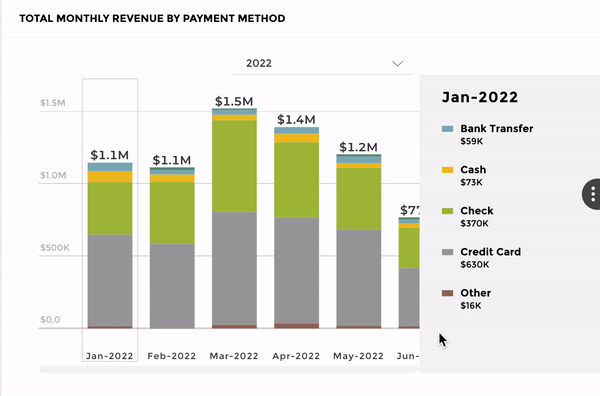Click the Credit Card legend label
Image resolution: width=600 pixels, height=396 pixels.
pyautogui.click(x=491, y=252)
